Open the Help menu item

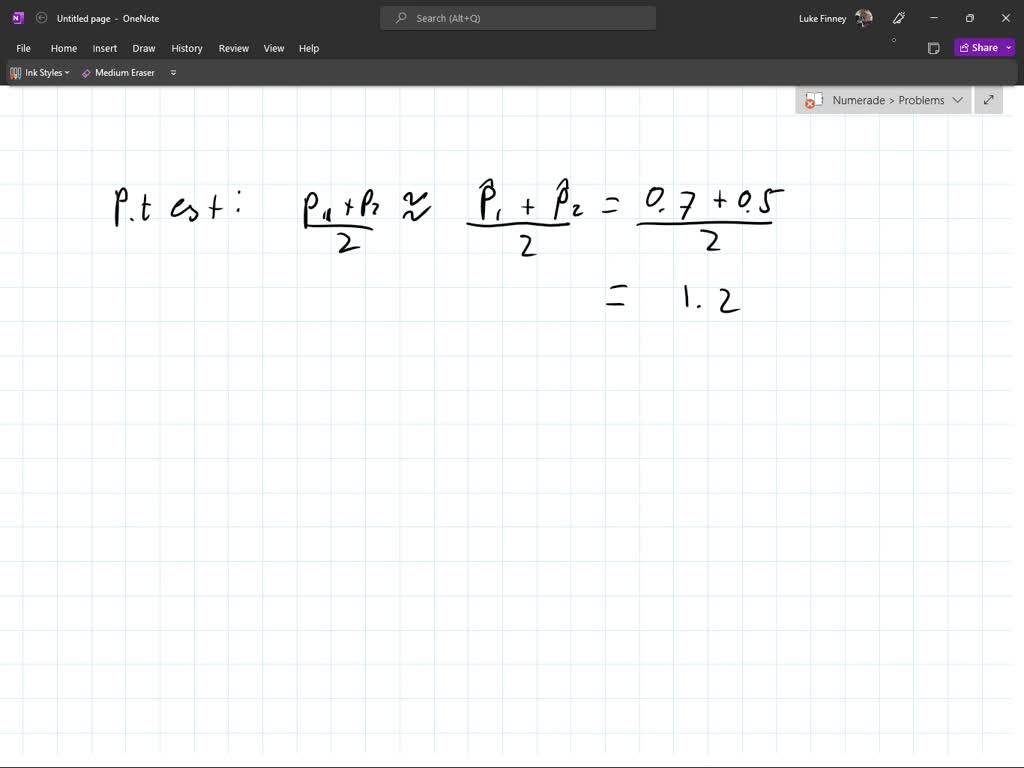tap(309, 48)
